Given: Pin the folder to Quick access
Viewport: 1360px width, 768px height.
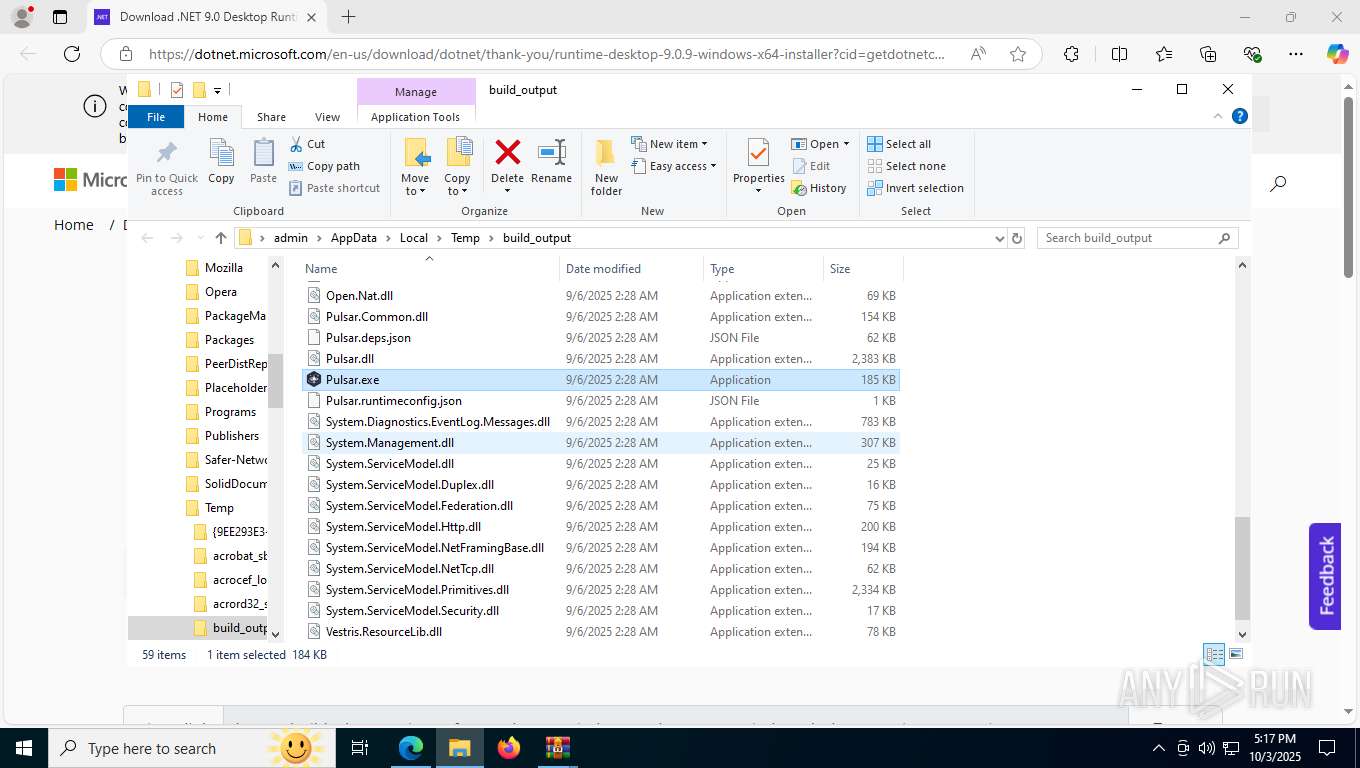Looking at the screenshot, I should [167, 167].
